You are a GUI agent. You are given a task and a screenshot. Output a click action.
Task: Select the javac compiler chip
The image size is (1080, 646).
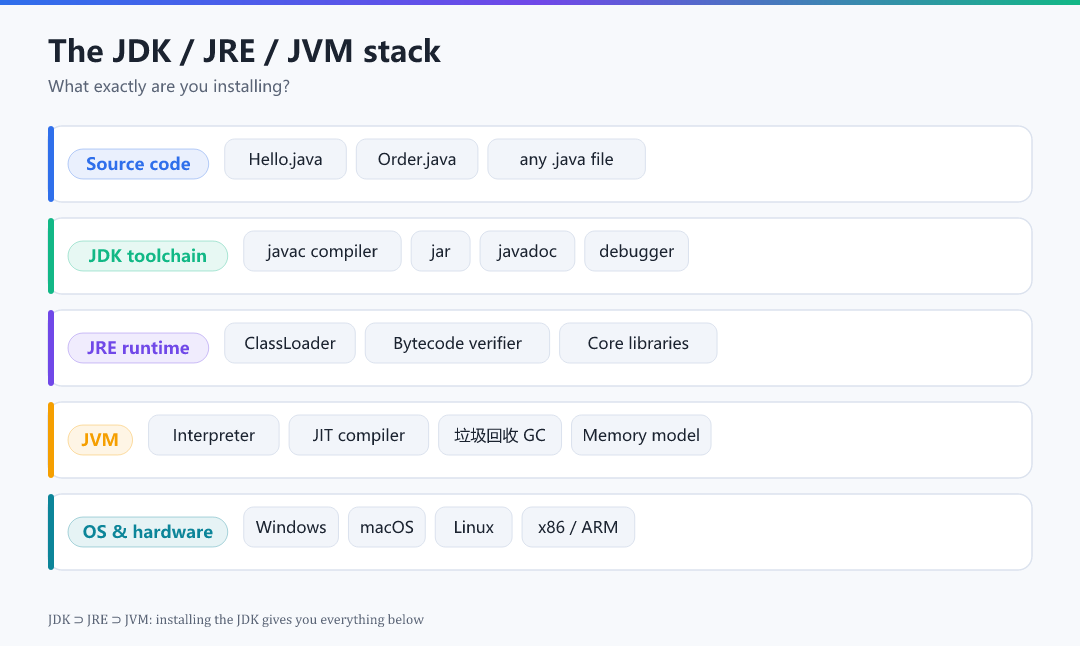pos(322,251)
